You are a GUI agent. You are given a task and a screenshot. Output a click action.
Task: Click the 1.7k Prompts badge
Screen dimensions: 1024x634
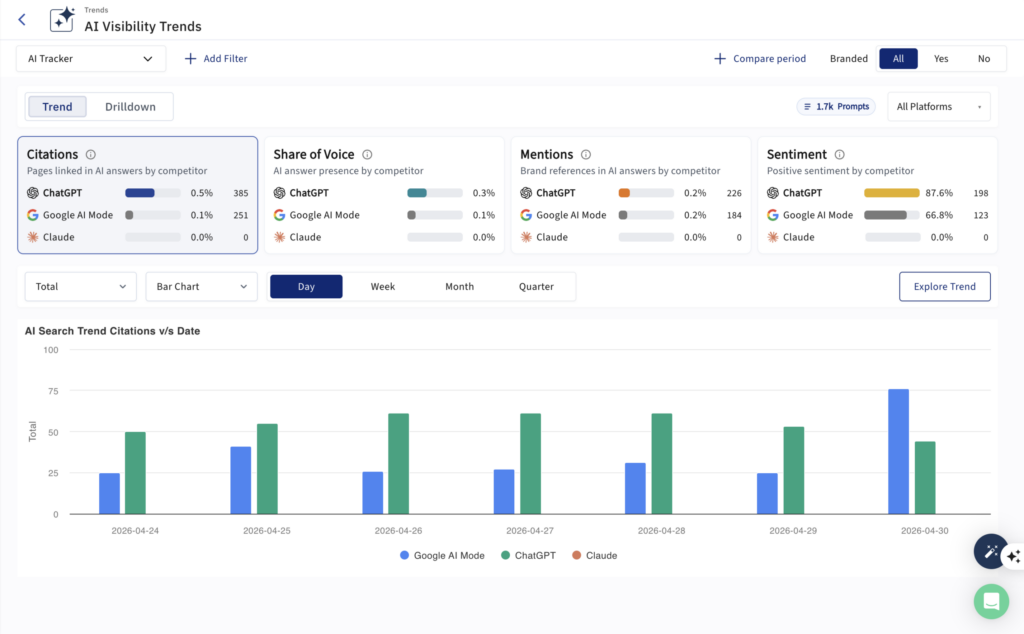[x=836, y=106]
